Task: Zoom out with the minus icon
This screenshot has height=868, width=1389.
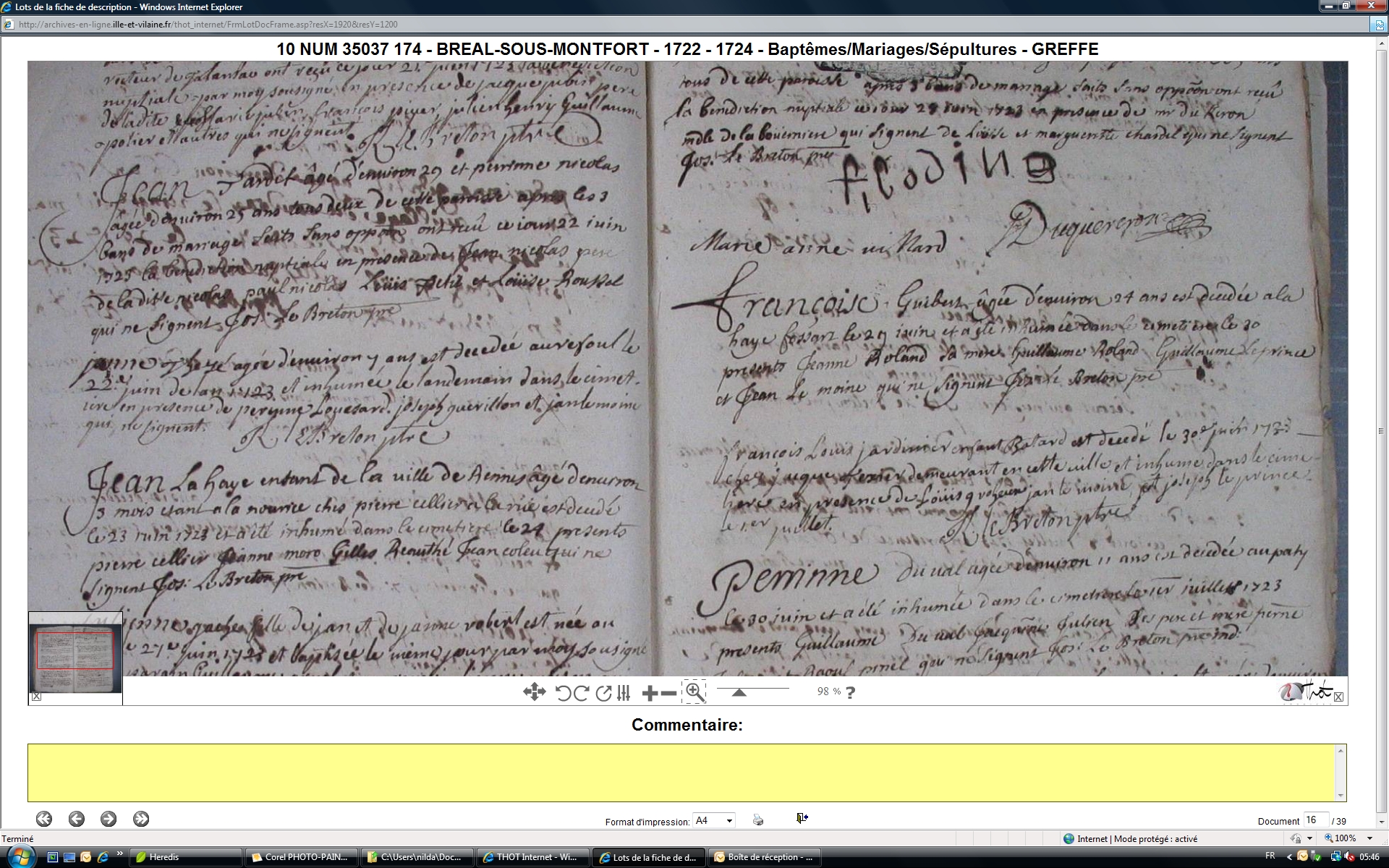Action: click(669, 693)
